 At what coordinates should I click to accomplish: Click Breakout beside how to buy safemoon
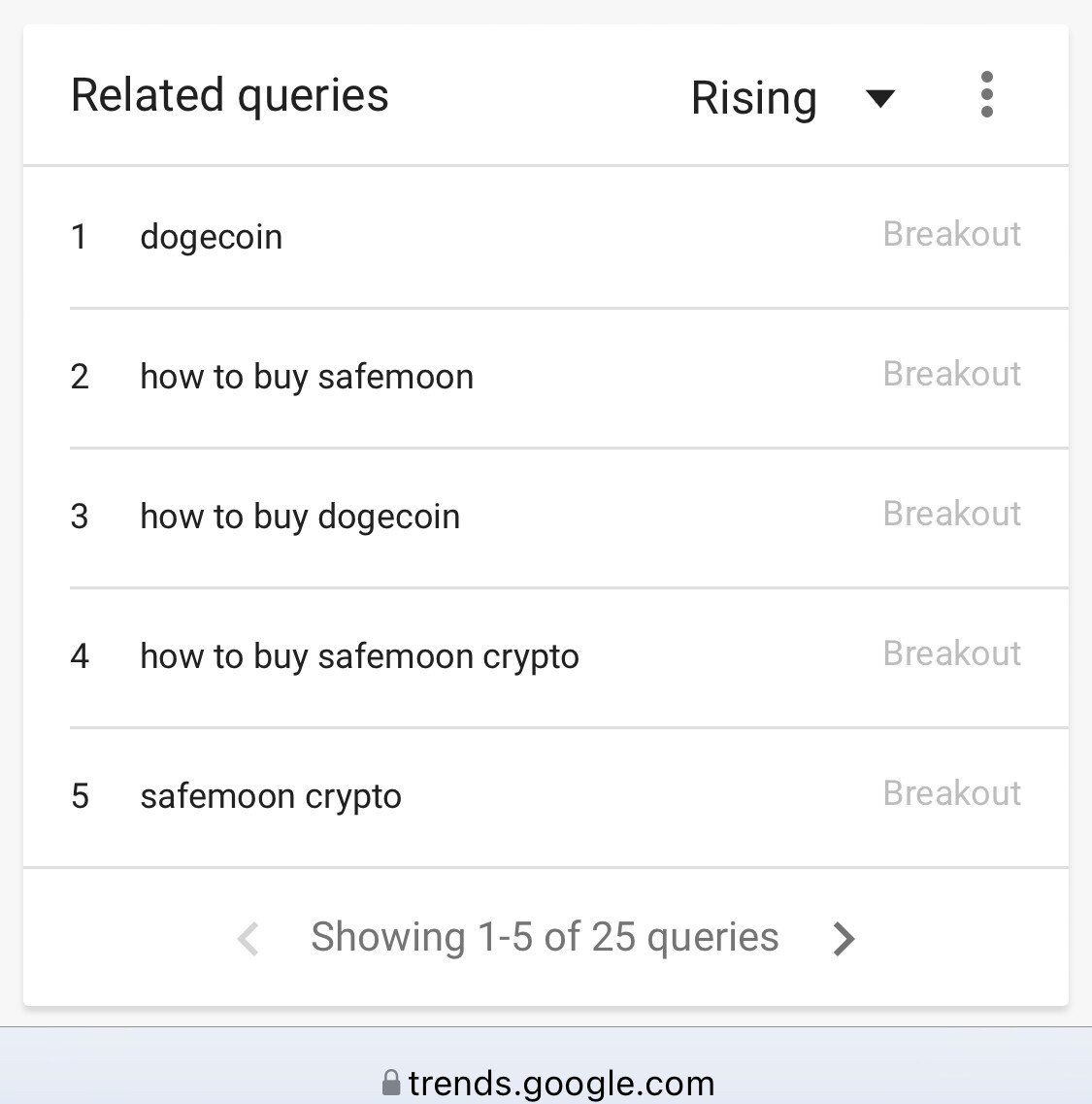click(x=952, y=374)
